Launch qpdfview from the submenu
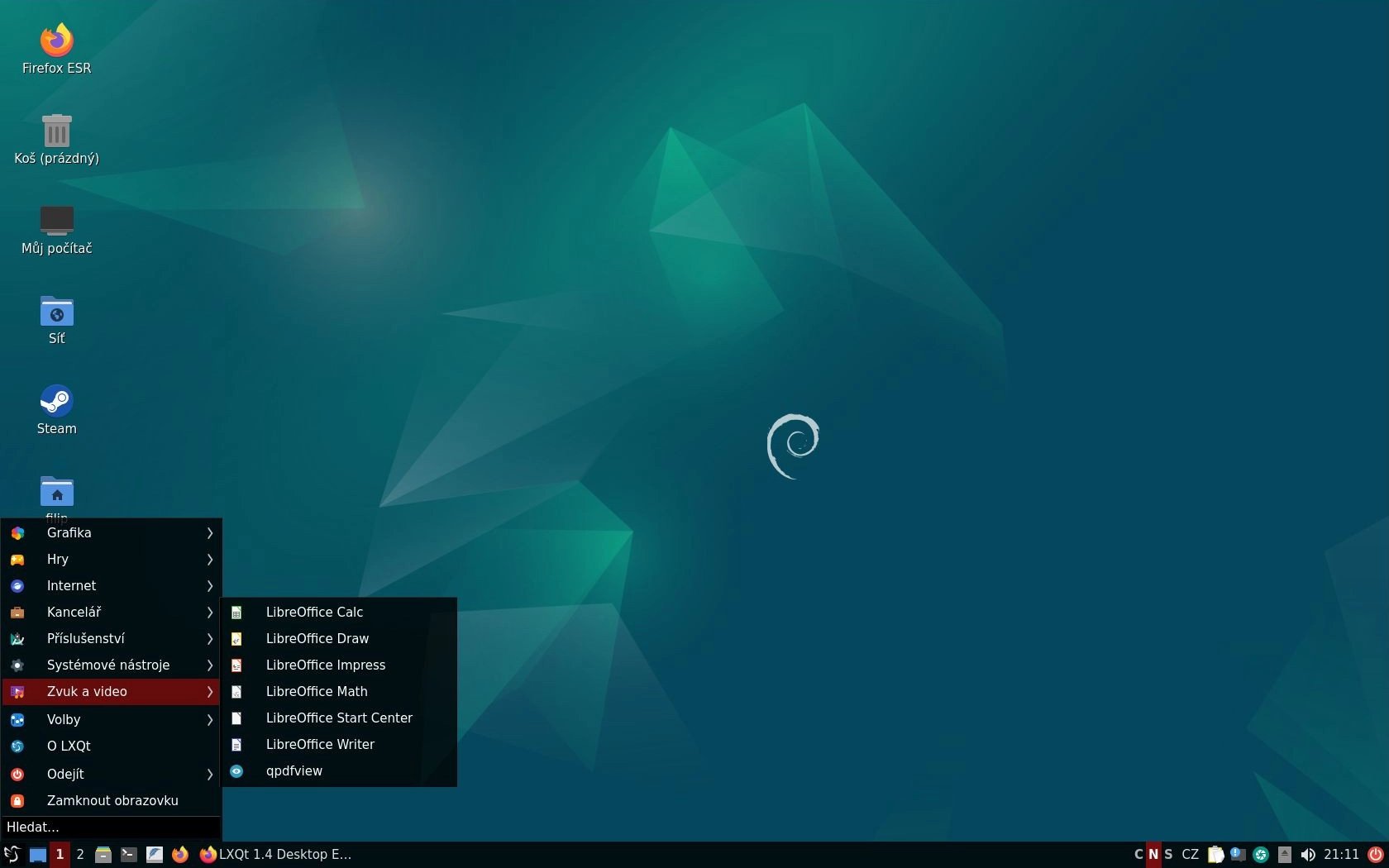The height and width of the screenshot is (868, 1389). pyautogui.click(x=339, y=771)
